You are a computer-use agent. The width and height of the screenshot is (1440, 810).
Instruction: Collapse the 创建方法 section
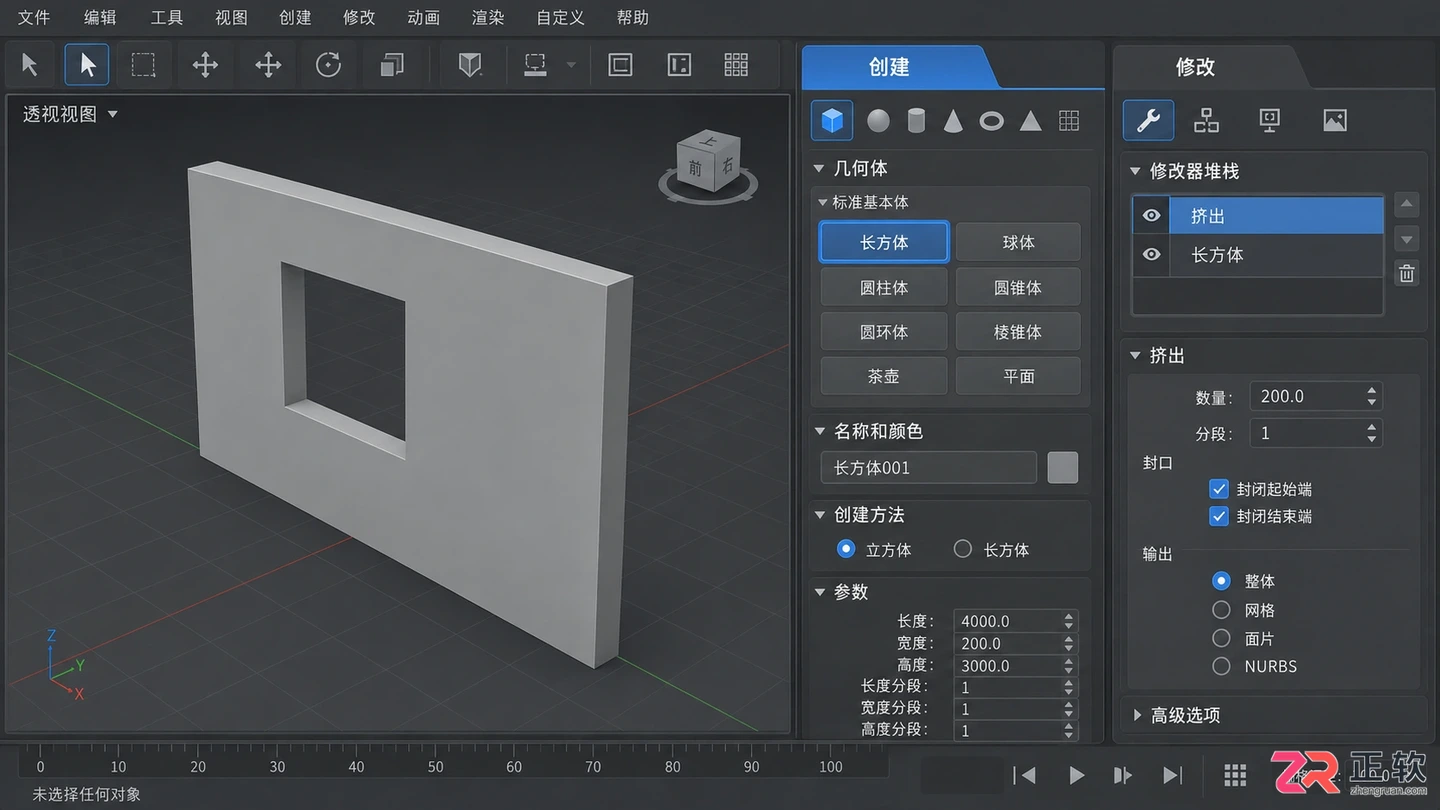tap(820, 515)
